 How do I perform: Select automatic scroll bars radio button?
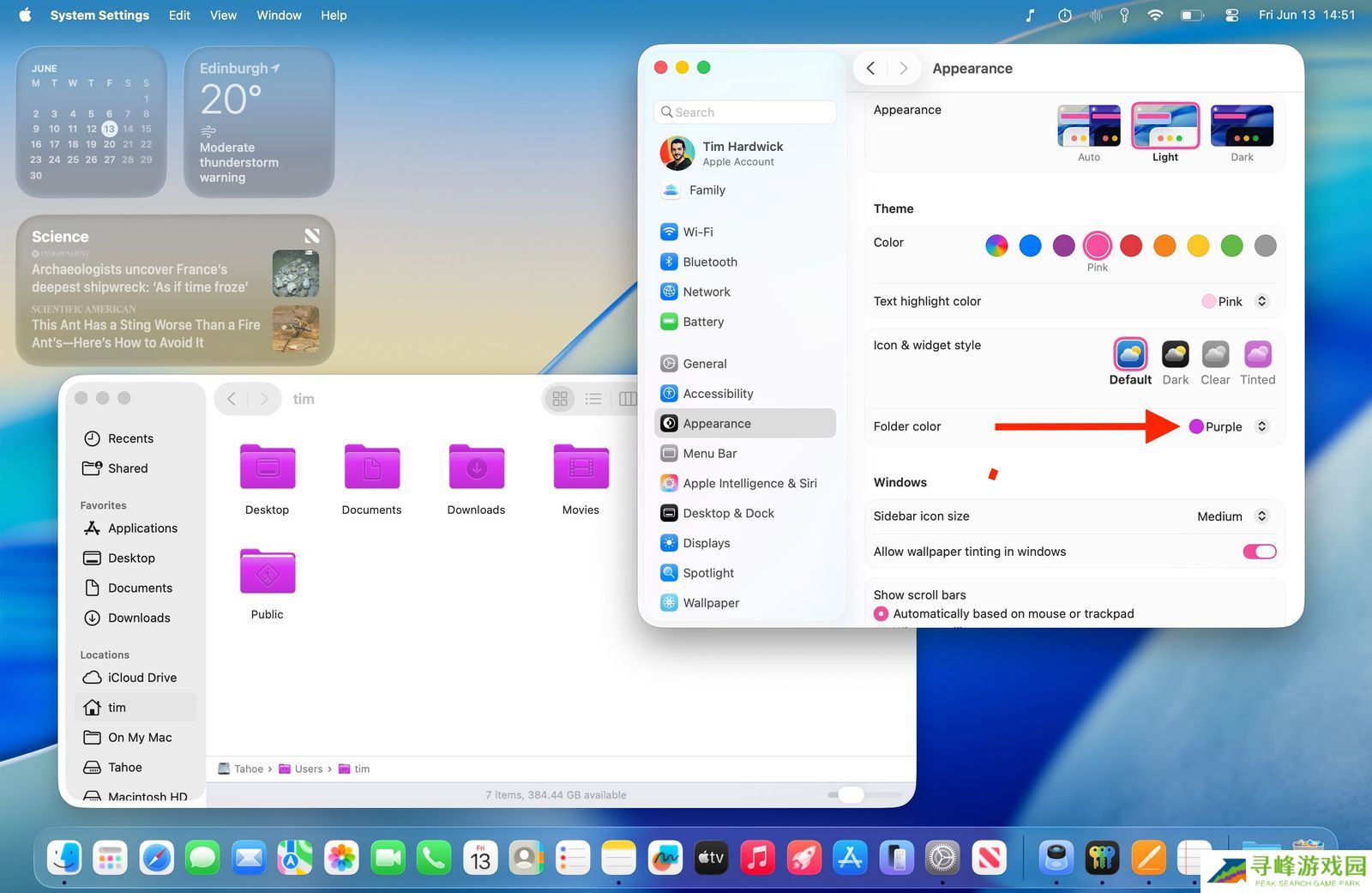(x=881, y=613)
